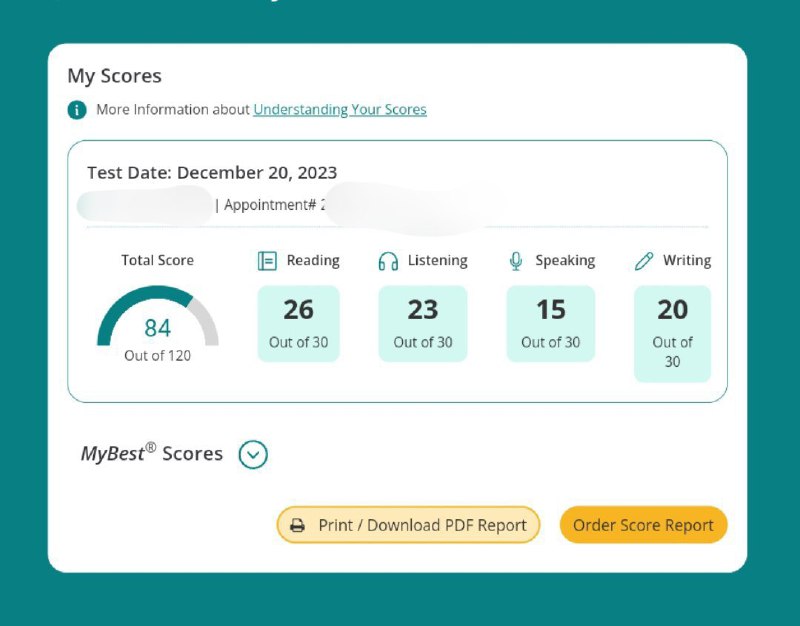The height and width of the screenshot is (626, 800).
Task: Select the Listening score card showing 23
Action: tap(423, 323)
